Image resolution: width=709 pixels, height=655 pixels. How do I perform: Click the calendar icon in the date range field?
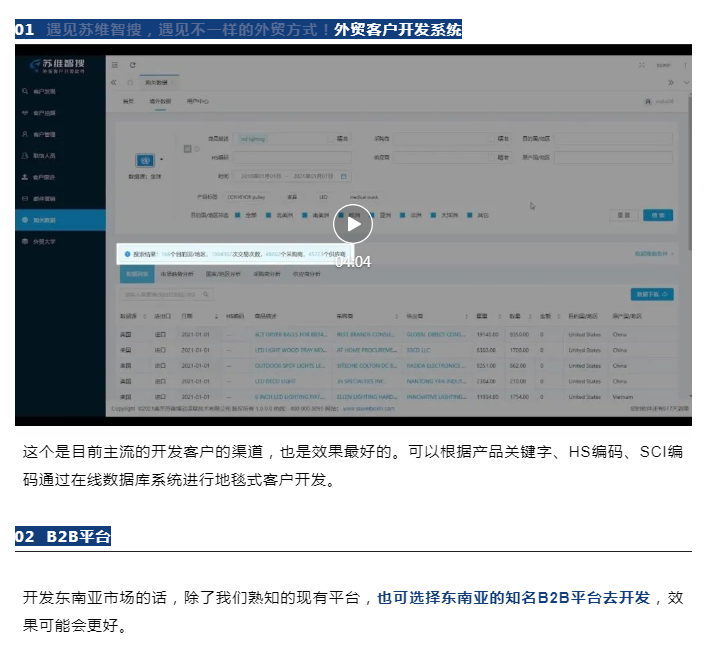344,176
